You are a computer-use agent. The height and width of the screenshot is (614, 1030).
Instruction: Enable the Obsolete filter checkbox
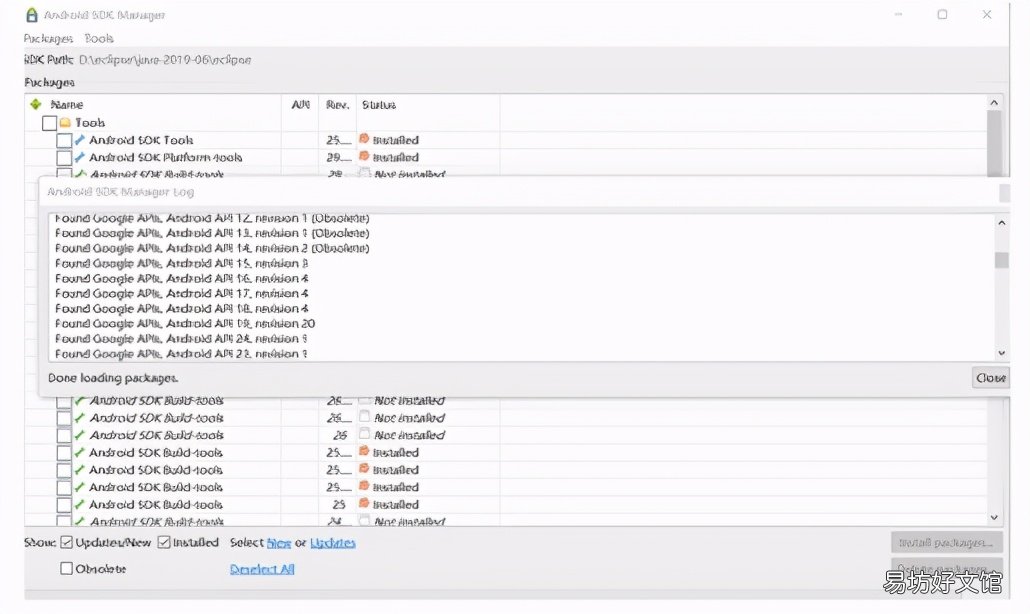point(66,569)
